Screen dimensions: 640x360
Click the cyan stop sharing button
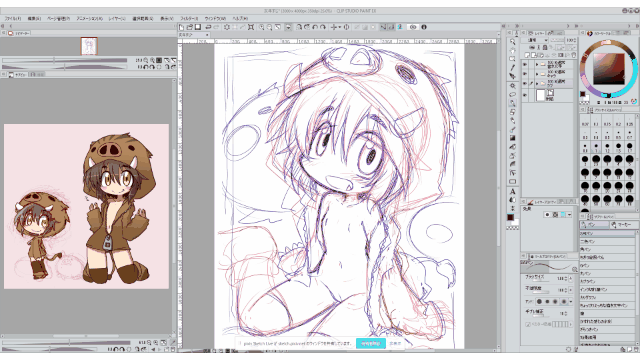[x=371, y=344]
